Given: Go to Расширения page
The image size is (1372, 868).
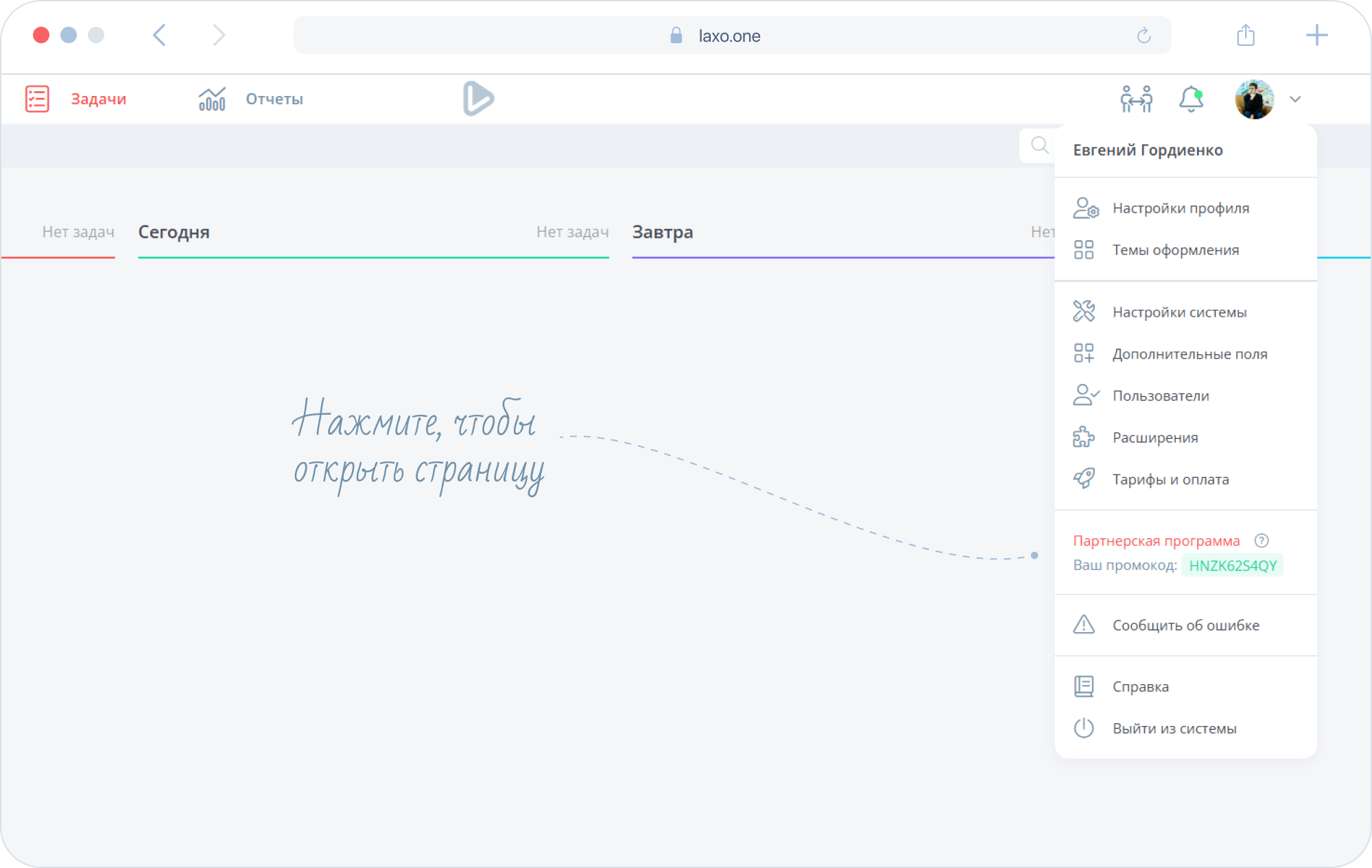Looking at the screenshot, I should coord(1155,437).
